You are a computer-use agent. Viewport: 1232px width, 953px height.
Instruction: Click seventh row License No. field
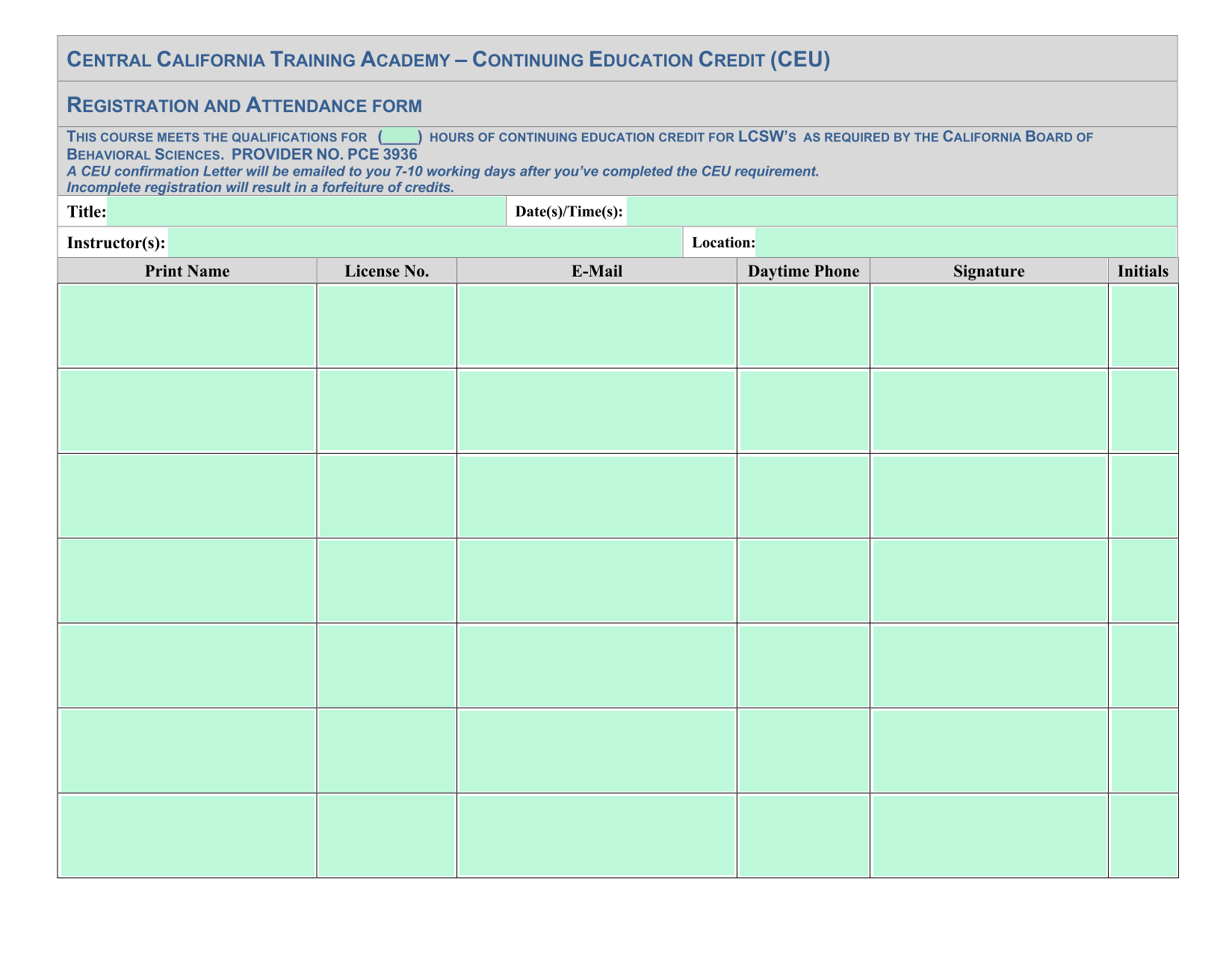(x=387, y=836)
